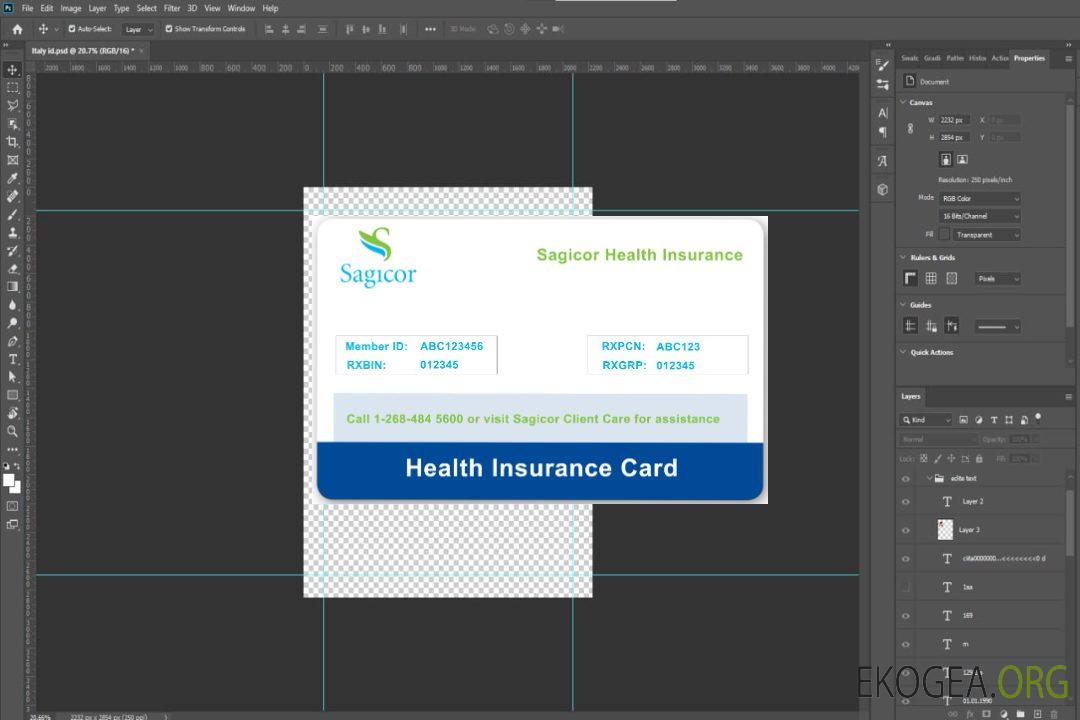The height and width of the screenshot is (720, 1080).
Task: Toggle Quick Mask mode icon
Action: point(12,506)
